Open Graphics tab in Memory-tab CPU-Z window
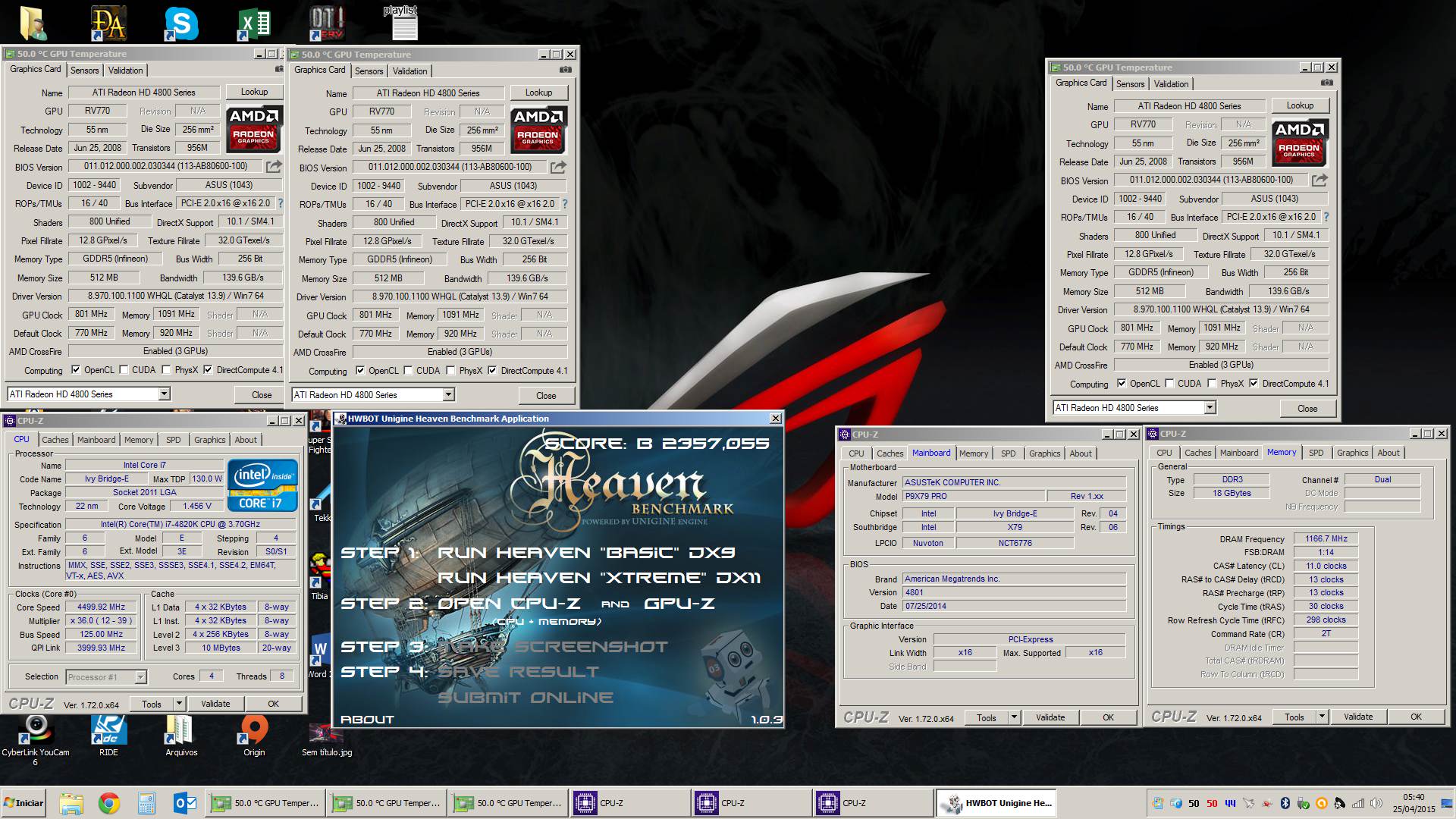 pos(1352,453)
